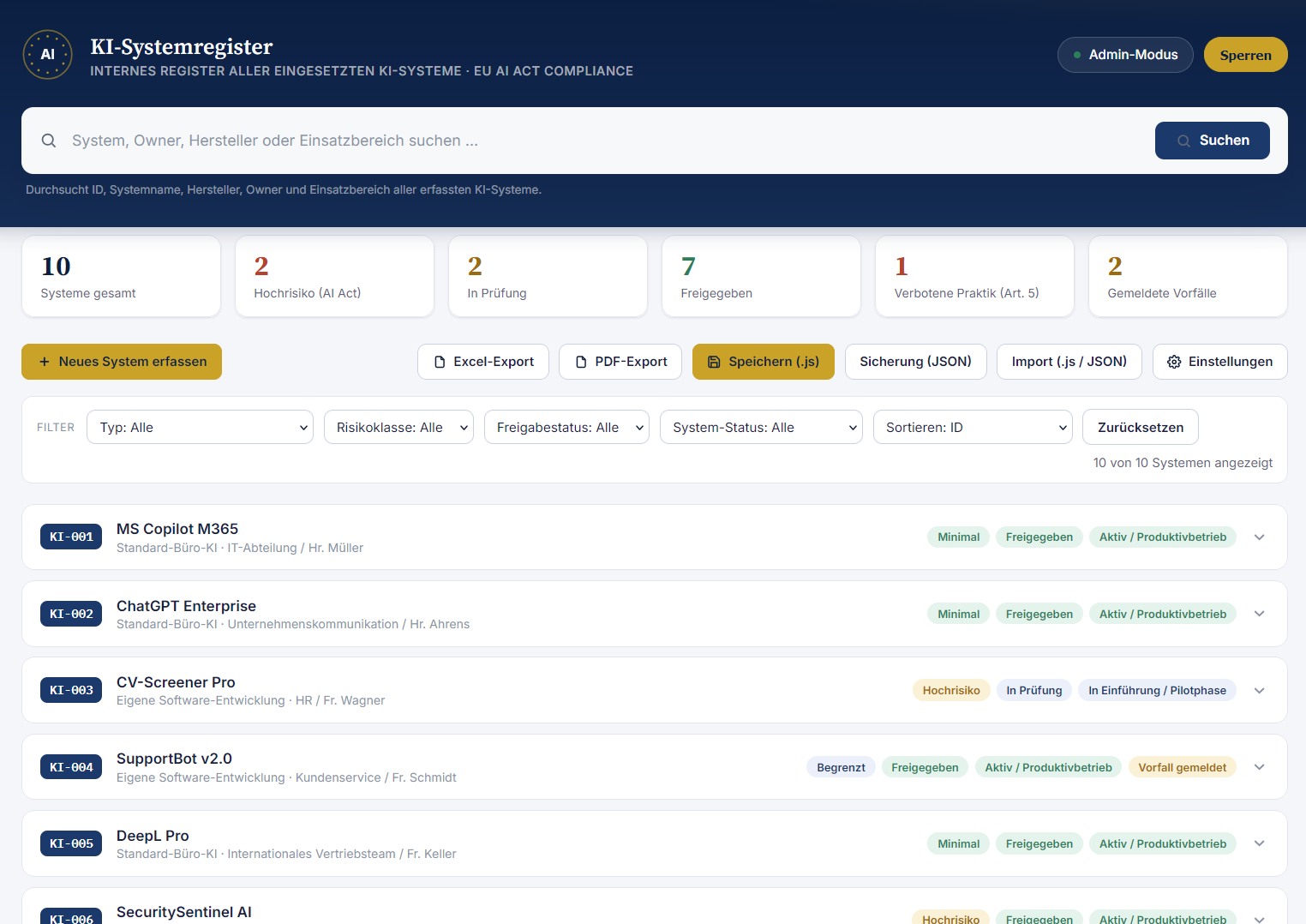Click Aktiv / Produktivbetrieb tag on DeepL Pro
The width and height of the screenshot is (1306, 924).
pos(1162,843)
